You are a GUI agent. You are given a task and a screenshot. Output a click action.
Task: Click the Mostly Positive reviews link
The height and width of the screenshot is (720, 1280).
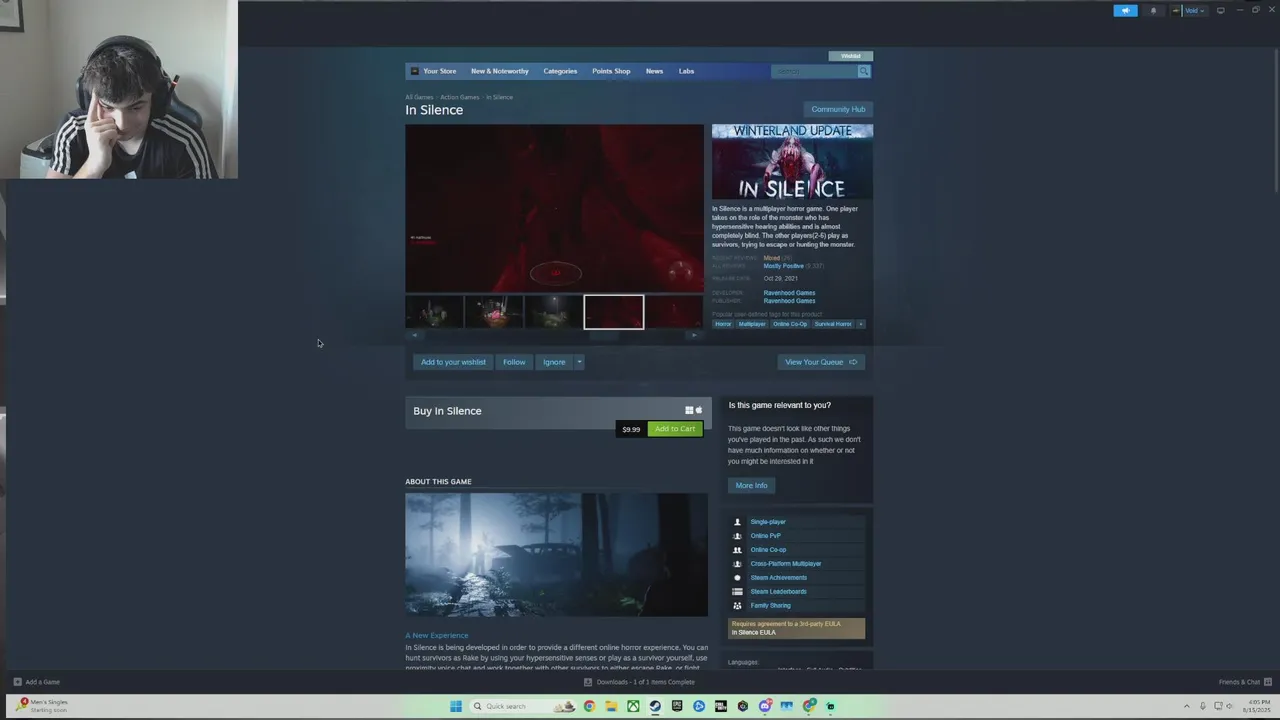783,266
